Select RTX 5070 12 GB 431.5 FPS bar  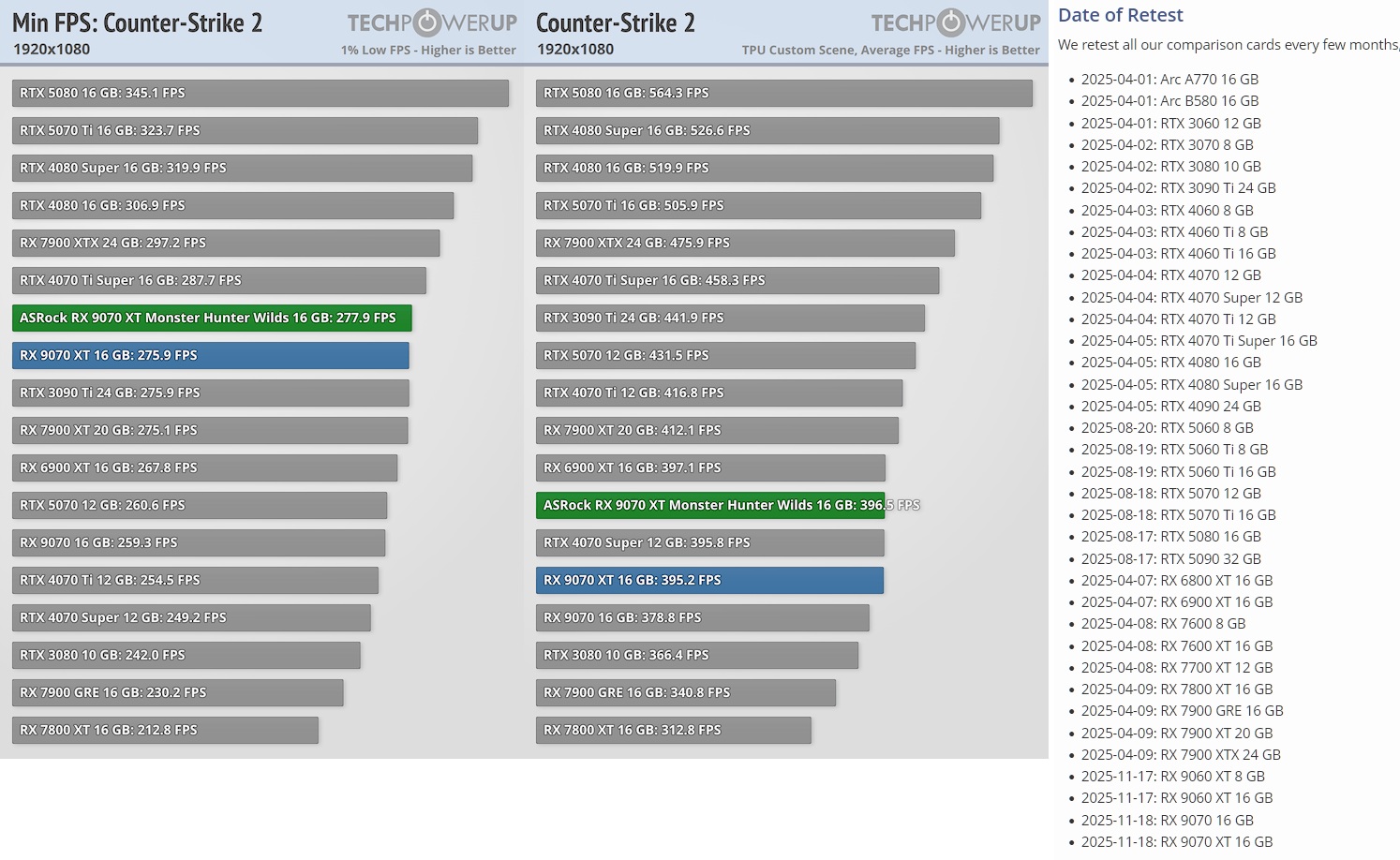click(x=725, y=355)
